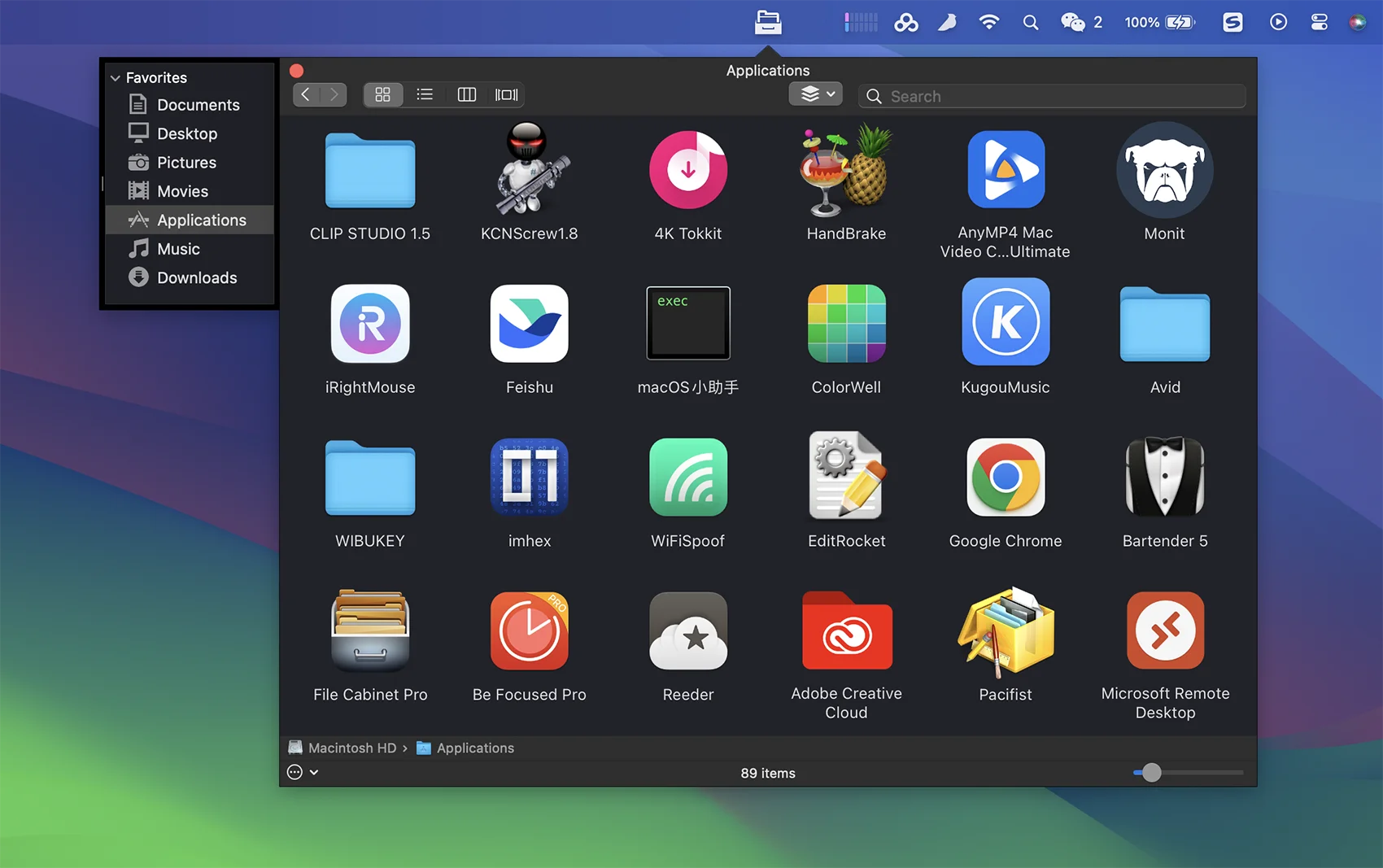Click the KugouMusic icon

pos(1006,322)
